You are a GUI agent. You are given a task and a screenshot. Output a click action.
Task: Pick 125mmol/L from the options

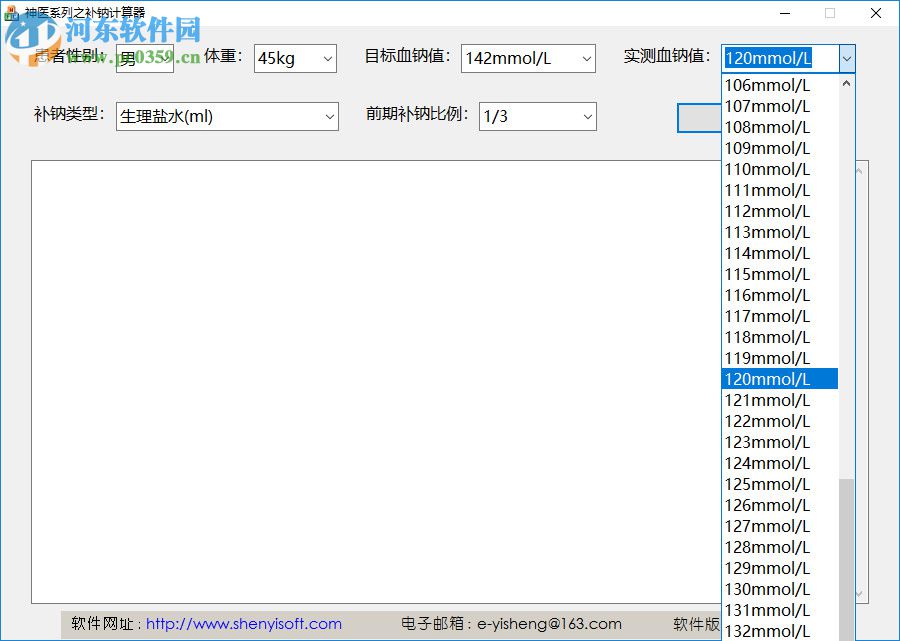click(779, 484)
